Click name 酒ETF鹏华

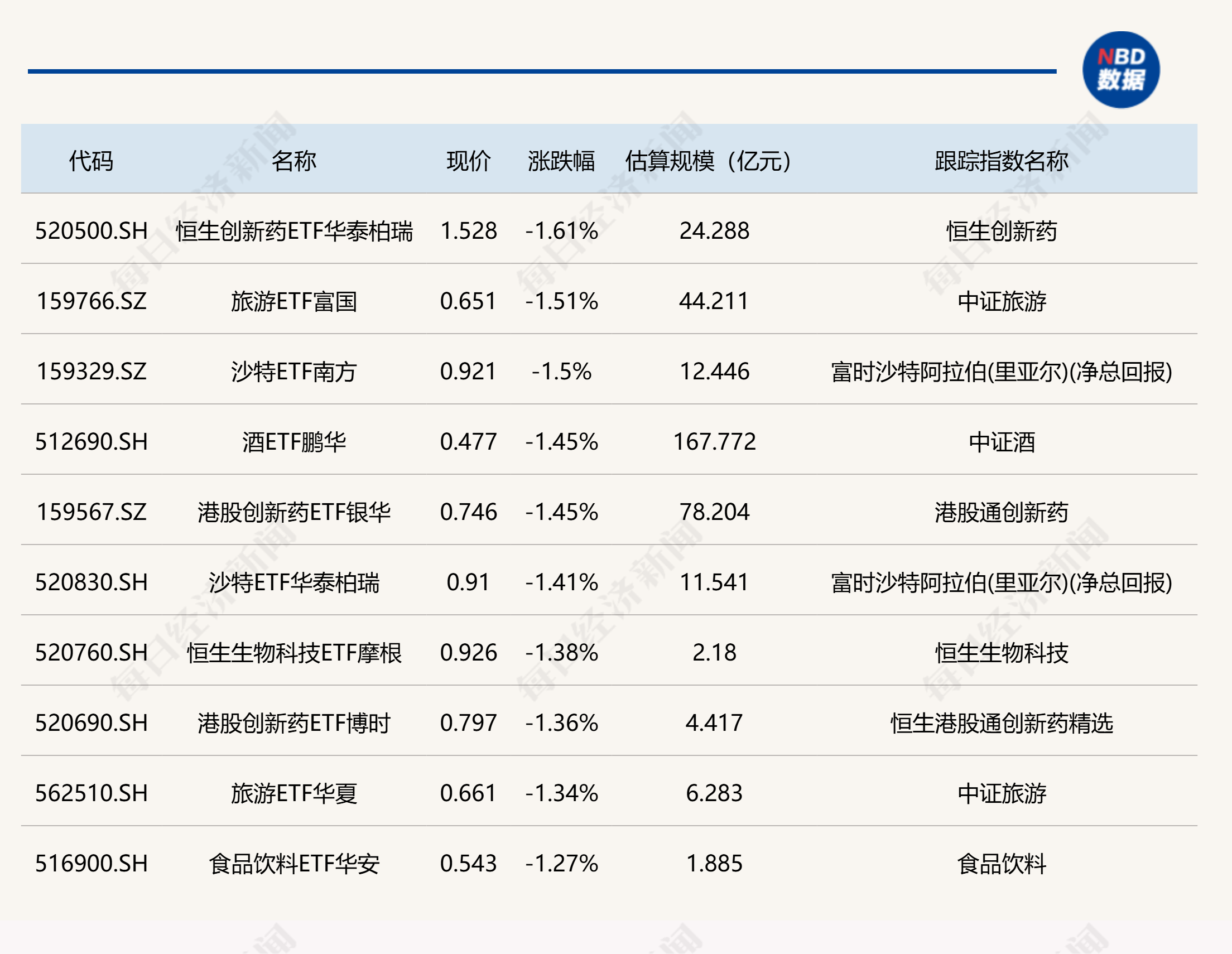click(294, 442)
